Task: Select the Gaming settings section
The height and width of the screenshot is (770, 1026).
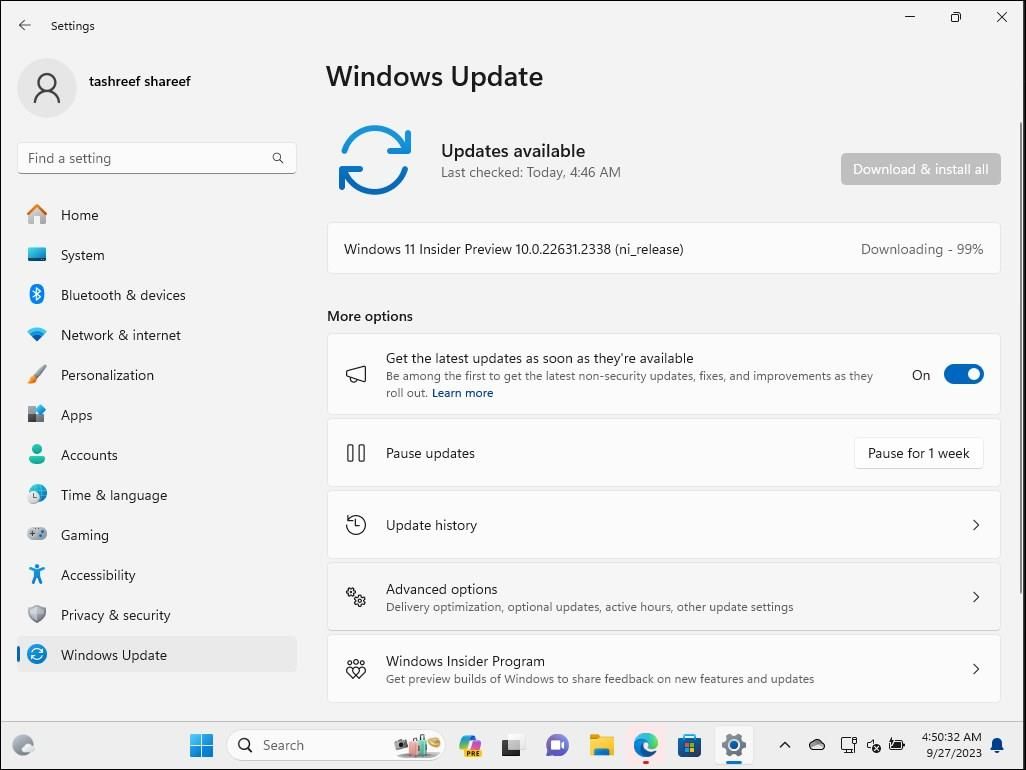Action: pos(85,535)
